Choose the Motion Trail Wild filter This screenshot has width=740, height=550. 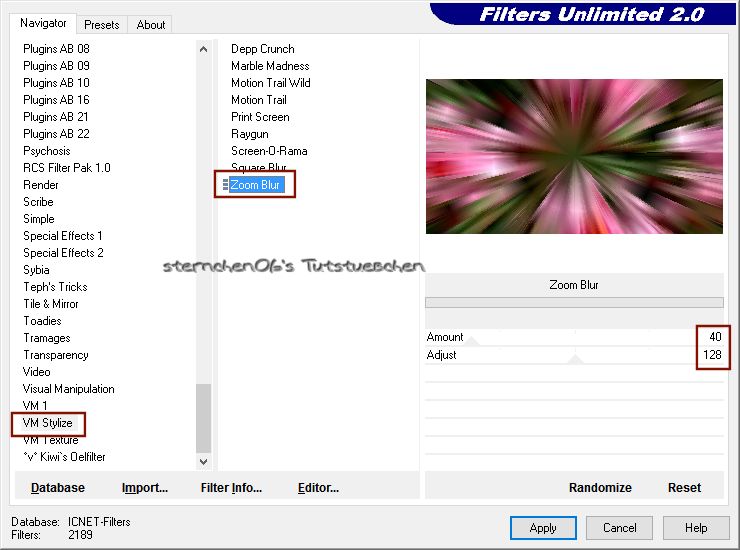pos(270,83)
